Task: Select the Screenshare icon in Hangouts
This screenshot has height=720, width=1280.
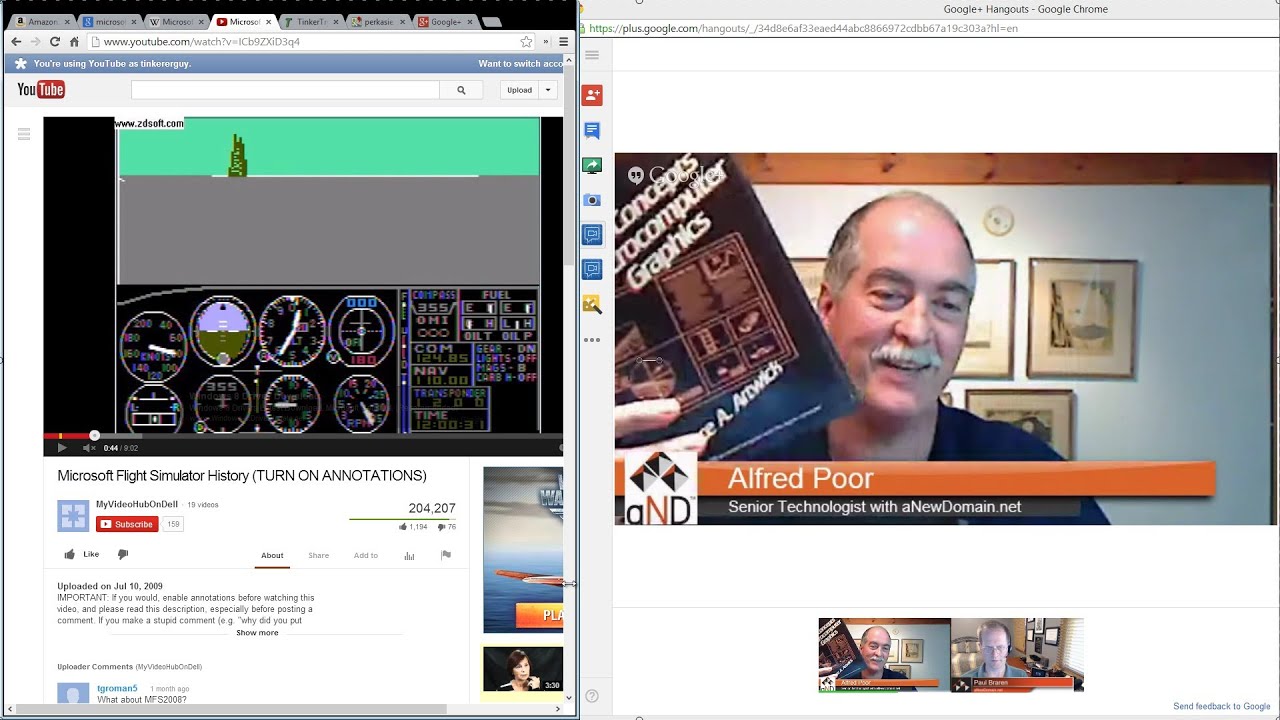Action: coord(592,165)
